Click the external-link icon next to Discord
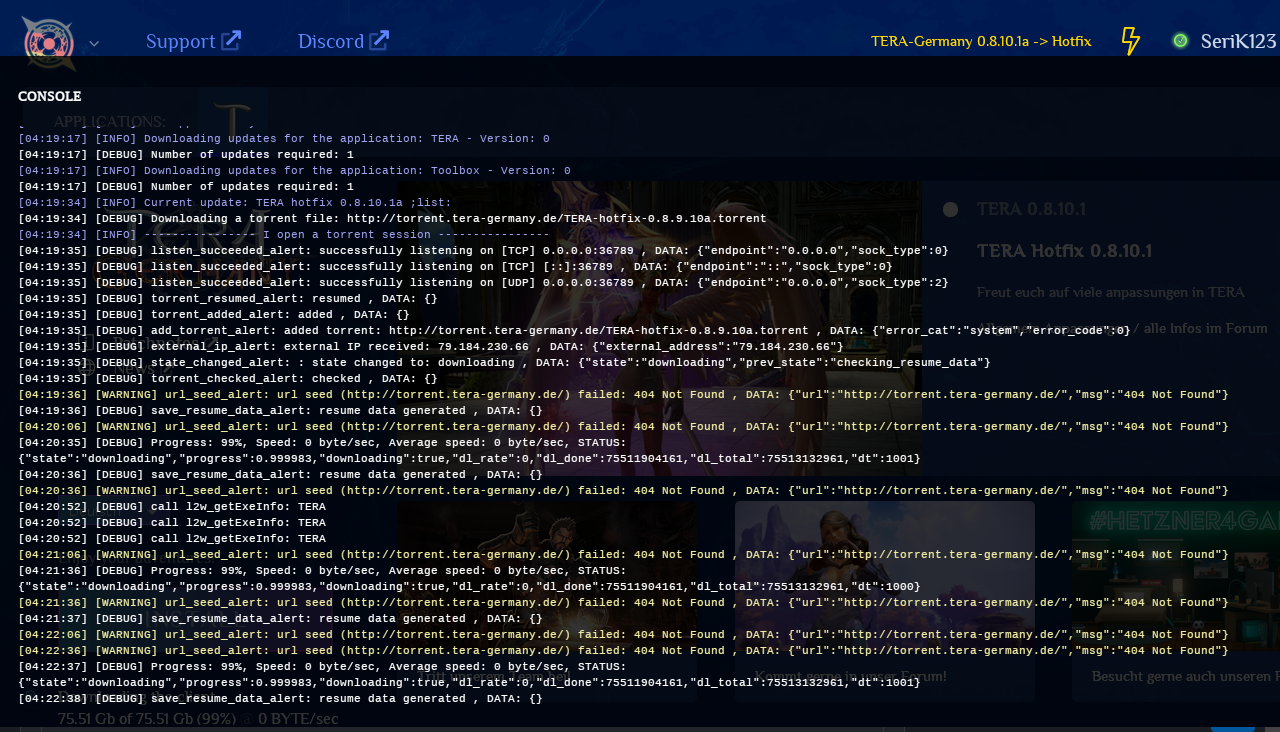The width and height of the screenshot is (1280, 732). (x=379, y=40)
